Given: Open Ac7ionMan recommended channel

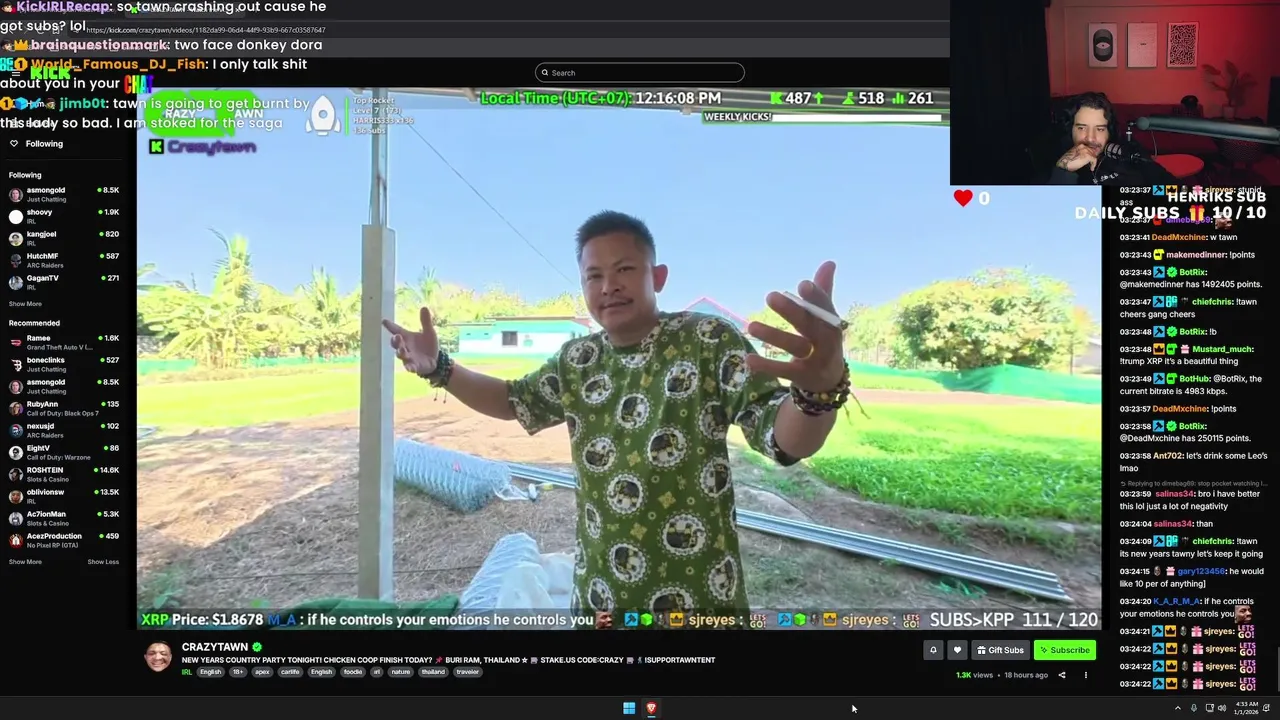Looking at the screenshot, I should [x=64, y=518].
